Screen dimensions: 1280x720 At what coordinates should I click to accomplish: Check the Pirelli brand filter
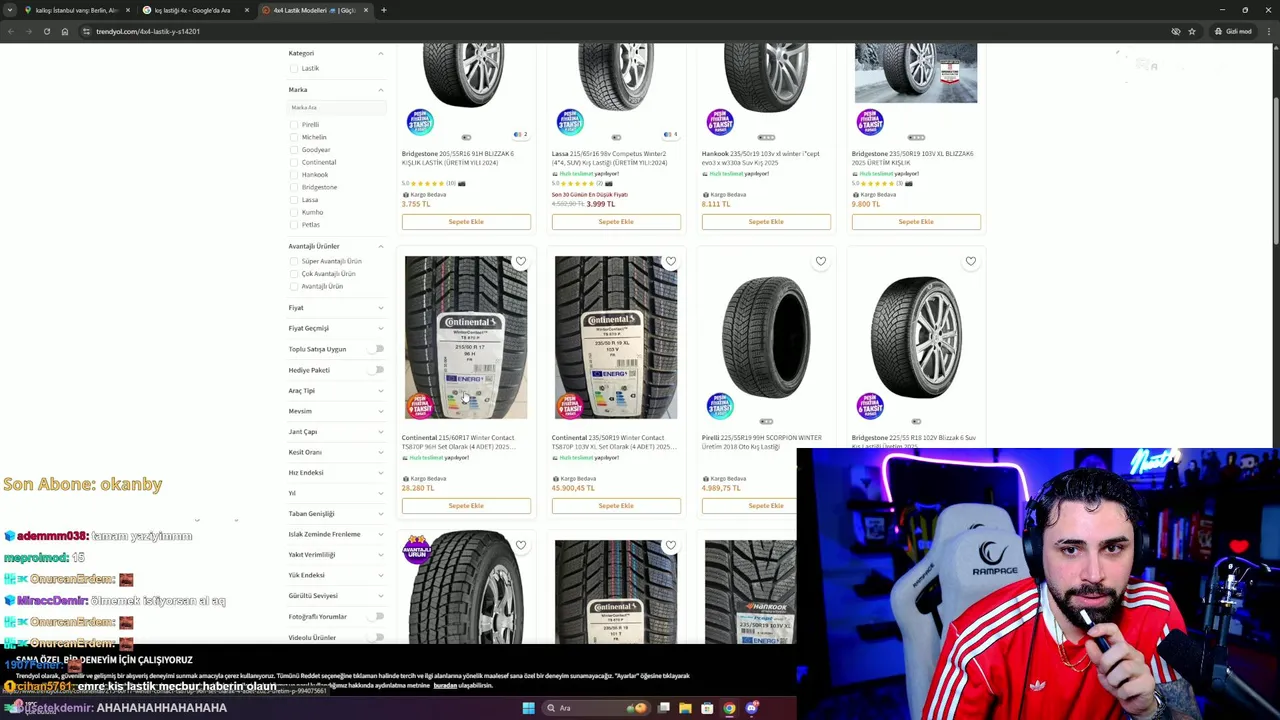(x=293, y=125)
